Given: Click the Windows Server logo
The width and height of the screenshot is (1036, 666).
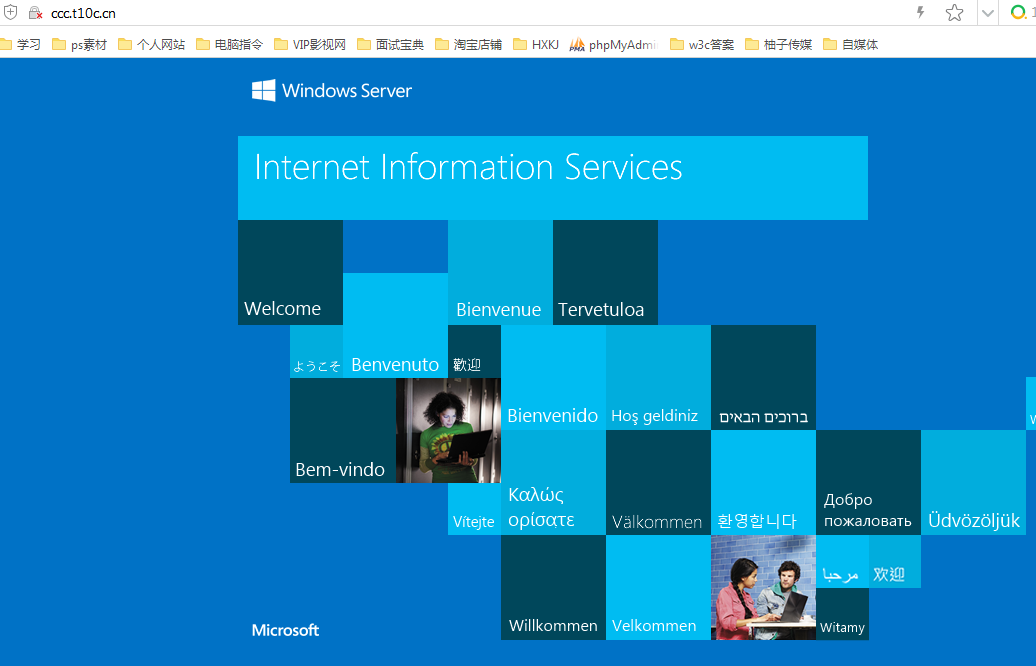Looking at the screenshot, I should 332,91.
